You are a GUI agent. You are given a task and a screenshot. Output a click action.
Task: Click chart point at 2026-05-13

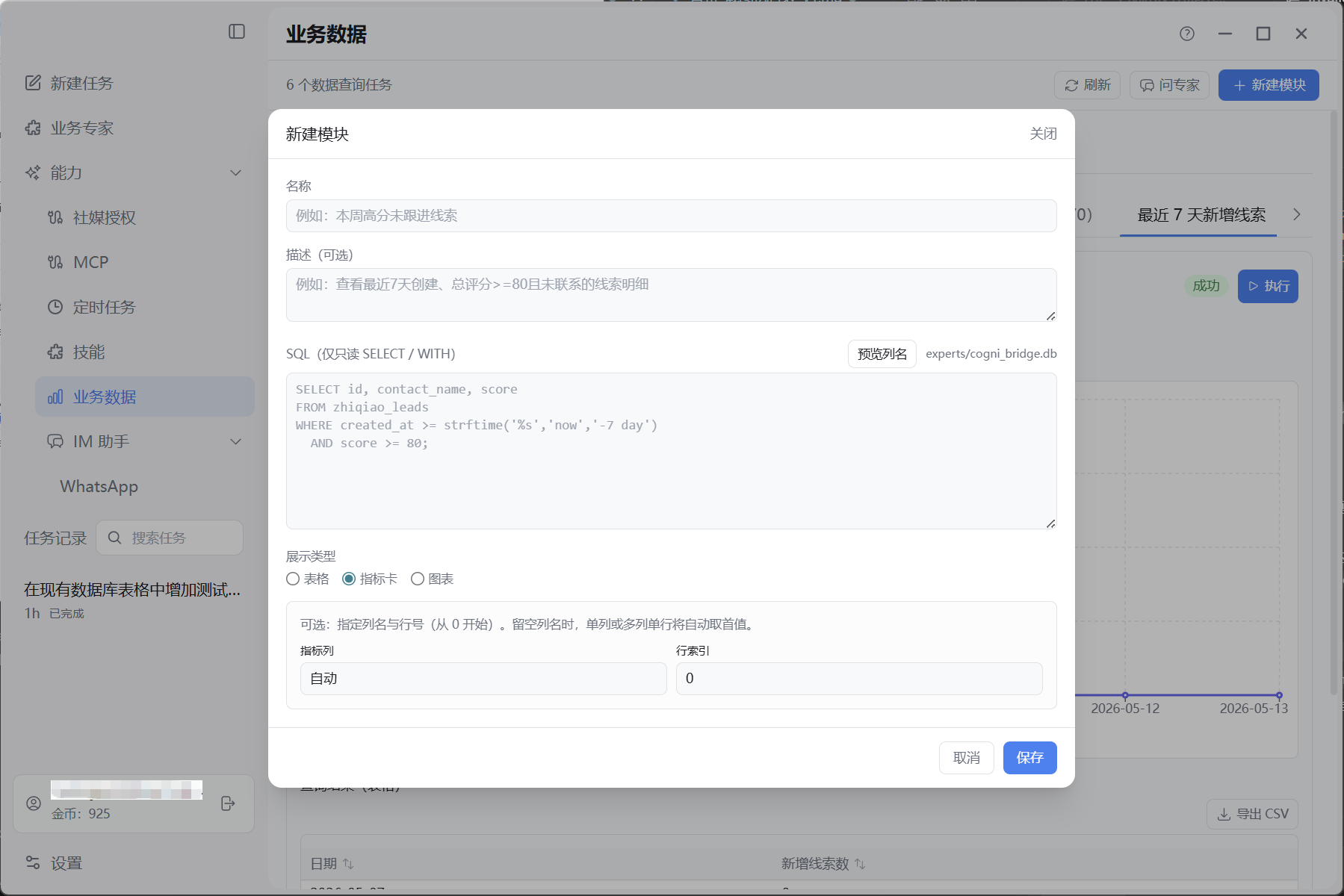click(x=1279, y=695)
